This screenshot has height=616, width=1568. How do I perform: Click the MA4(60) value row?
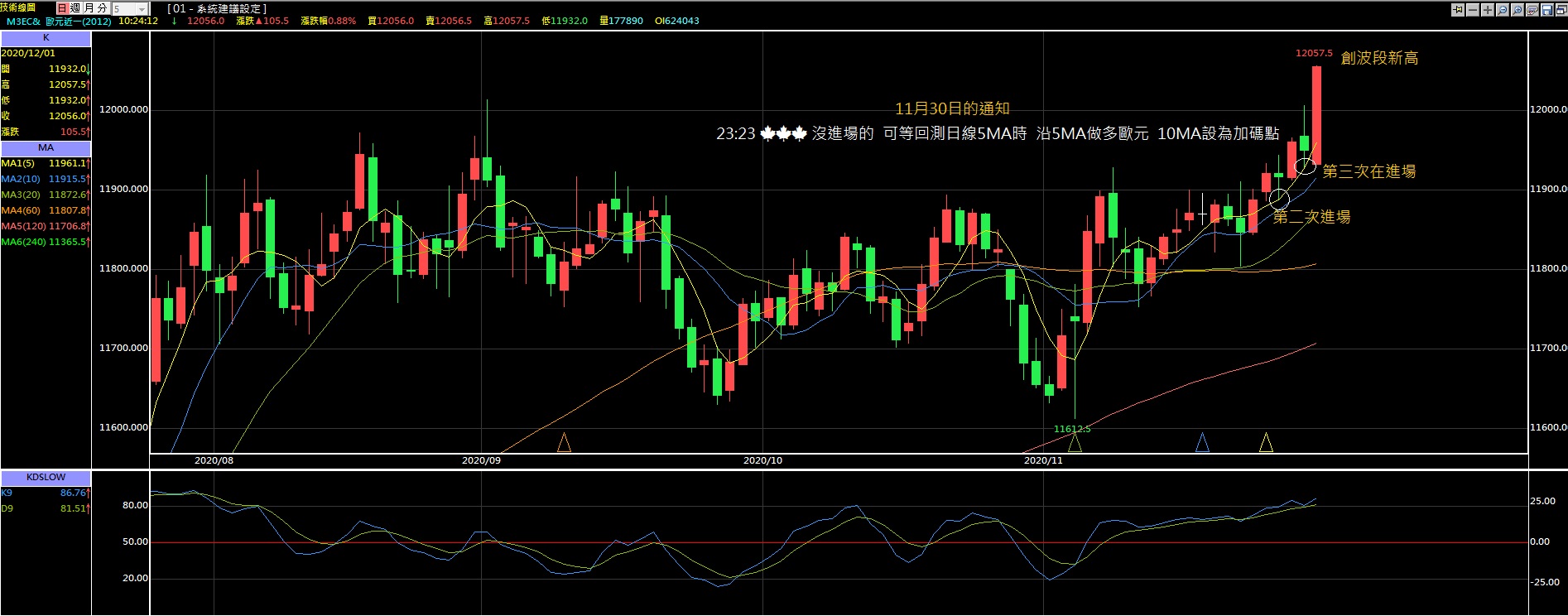pos(46,210)
